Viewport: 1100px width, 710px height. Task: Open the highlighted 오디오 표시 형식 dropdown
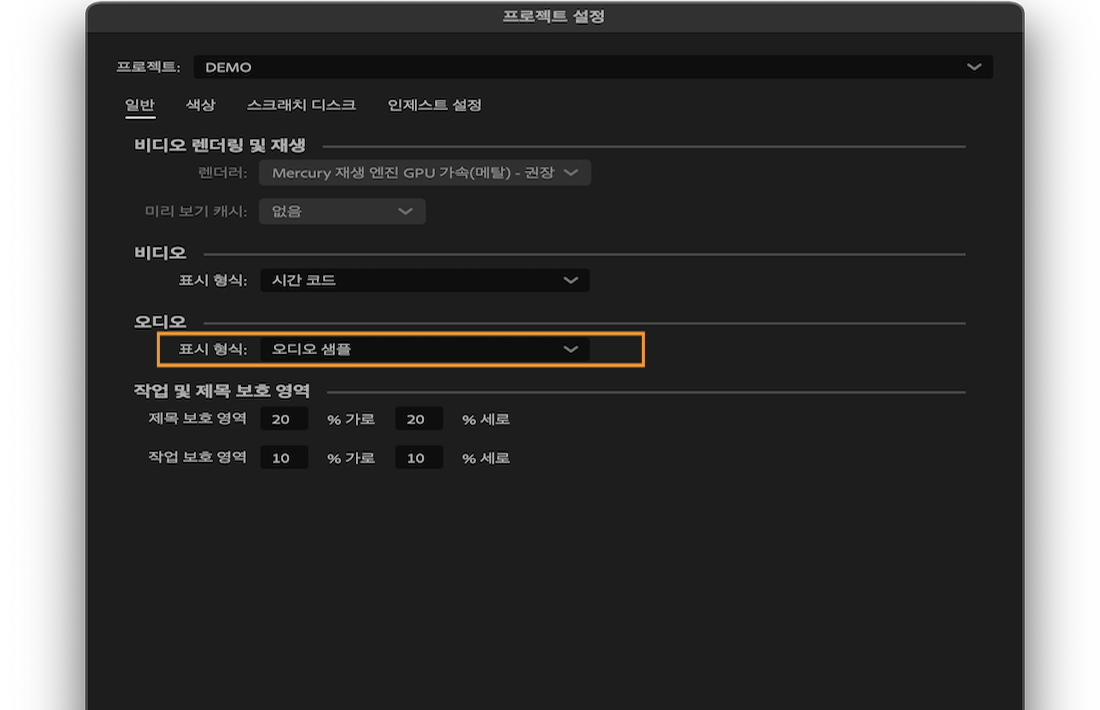[x=420, y=350]
